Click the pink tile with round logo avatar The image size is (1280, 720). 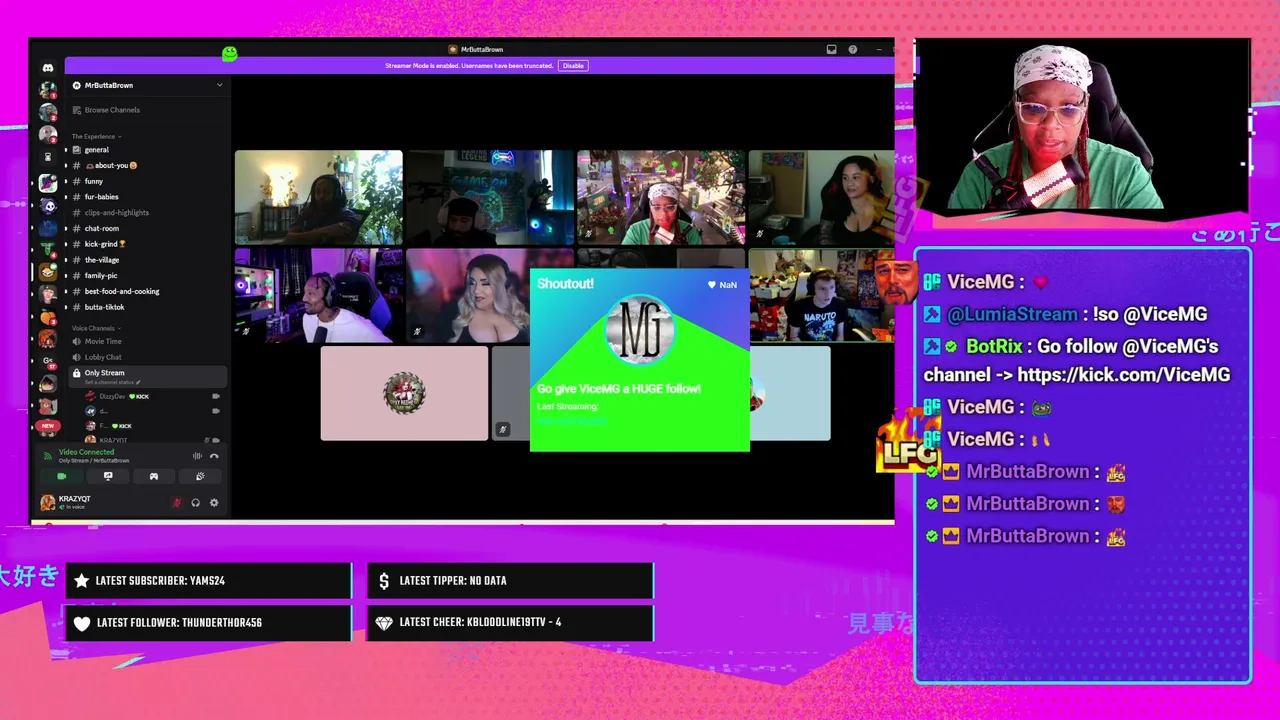click(404, 394)
